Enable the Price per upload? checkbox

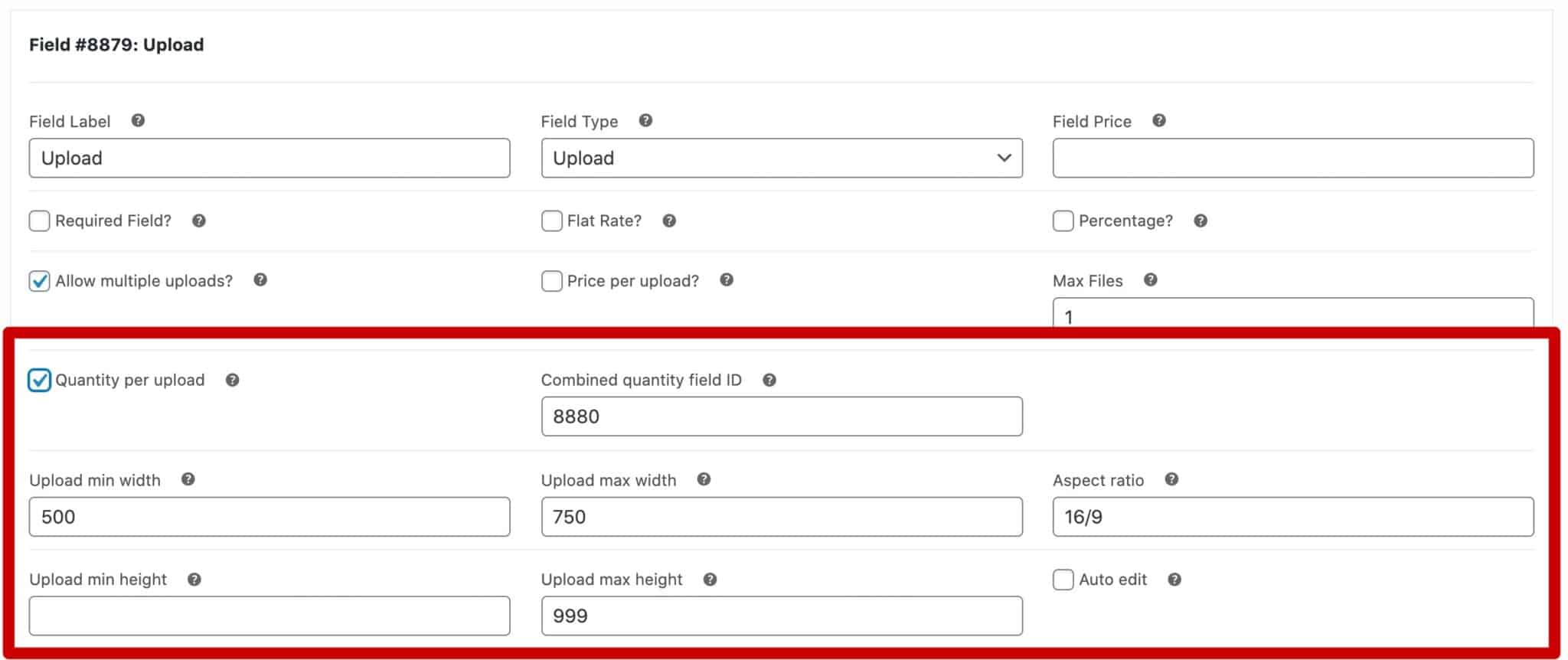click(x=551, y=281)
